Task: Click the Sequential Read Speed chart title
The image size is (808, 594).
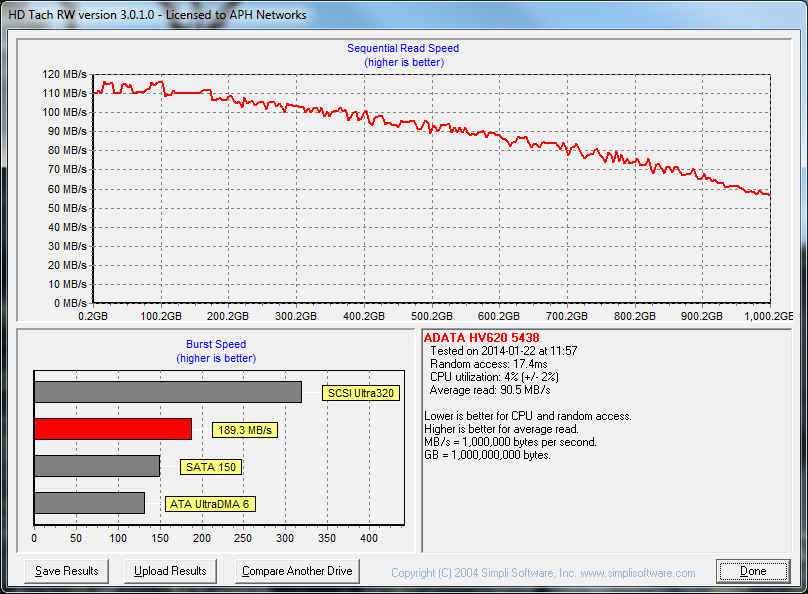Action: click(x=403, y=48)
